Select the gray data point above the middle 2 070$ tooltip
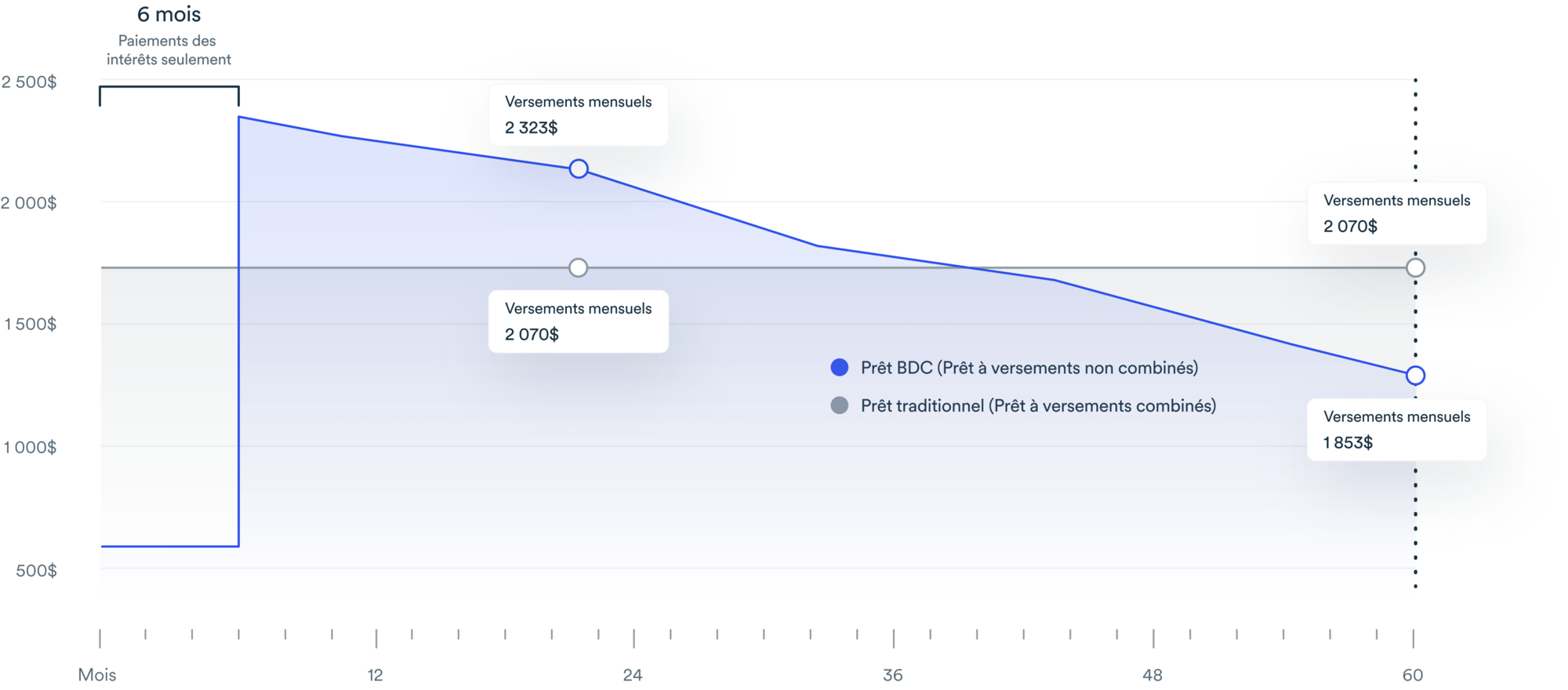This screenshot has width=1568, height=690. point(578,268)
